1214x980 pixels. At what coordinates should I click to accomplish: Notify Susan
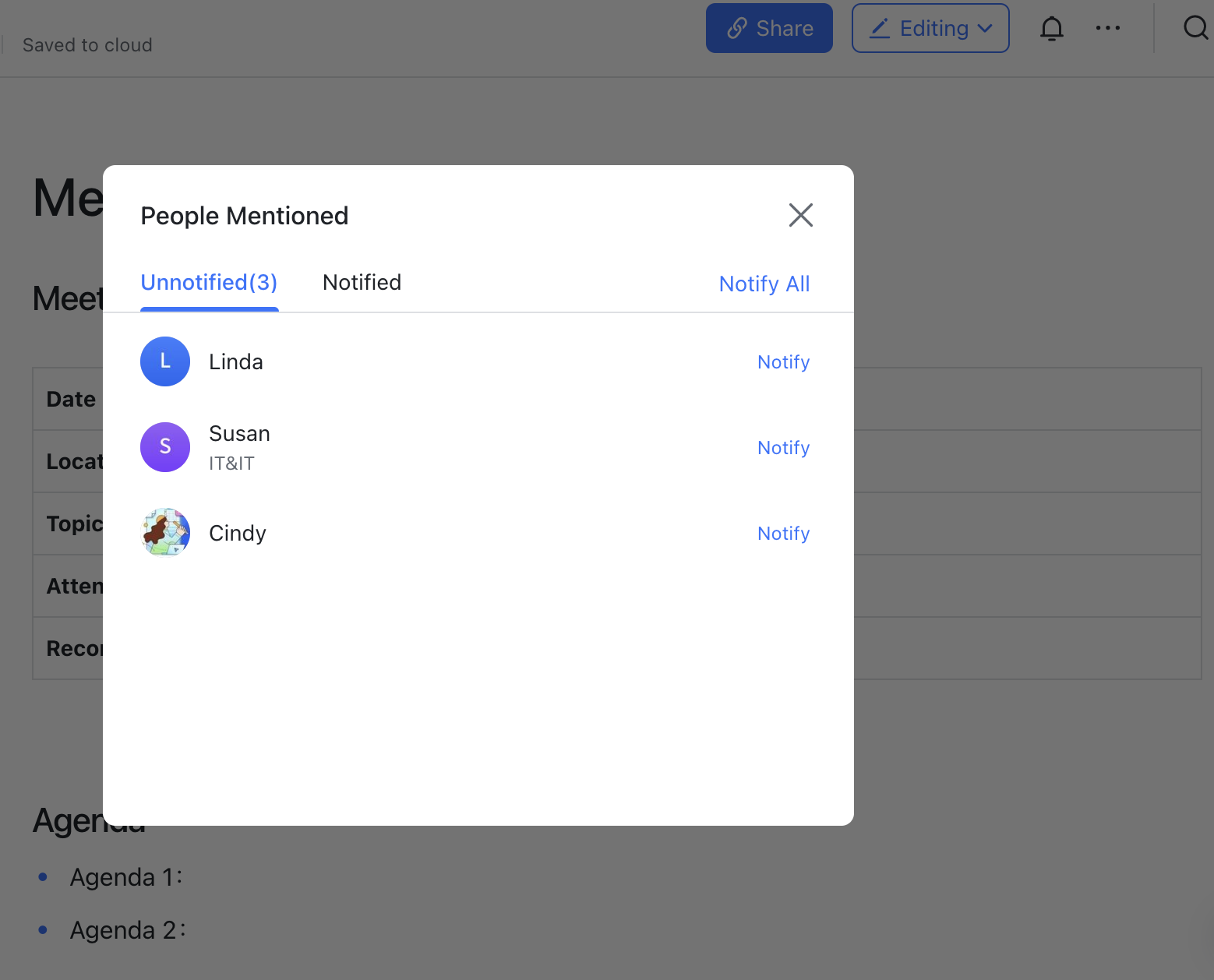(x=783, y=448)
